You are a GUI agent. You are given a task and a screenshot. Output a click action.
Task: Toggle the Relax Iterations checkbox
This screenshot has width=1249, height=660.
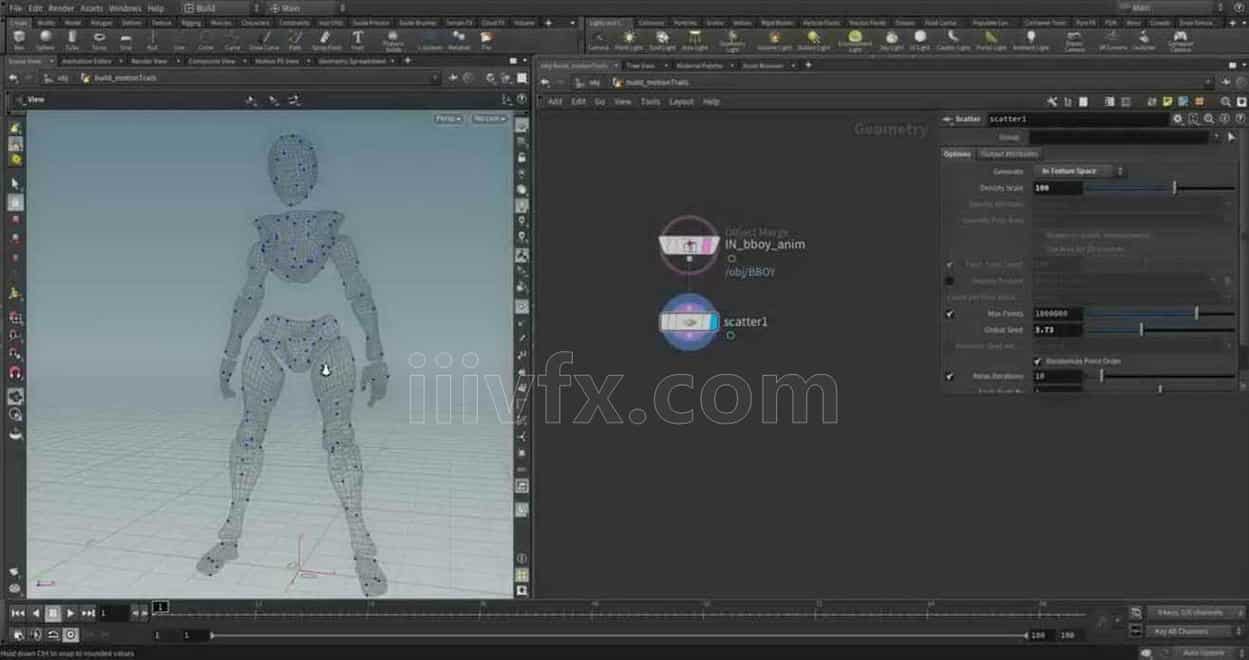(x=950, y=376)
